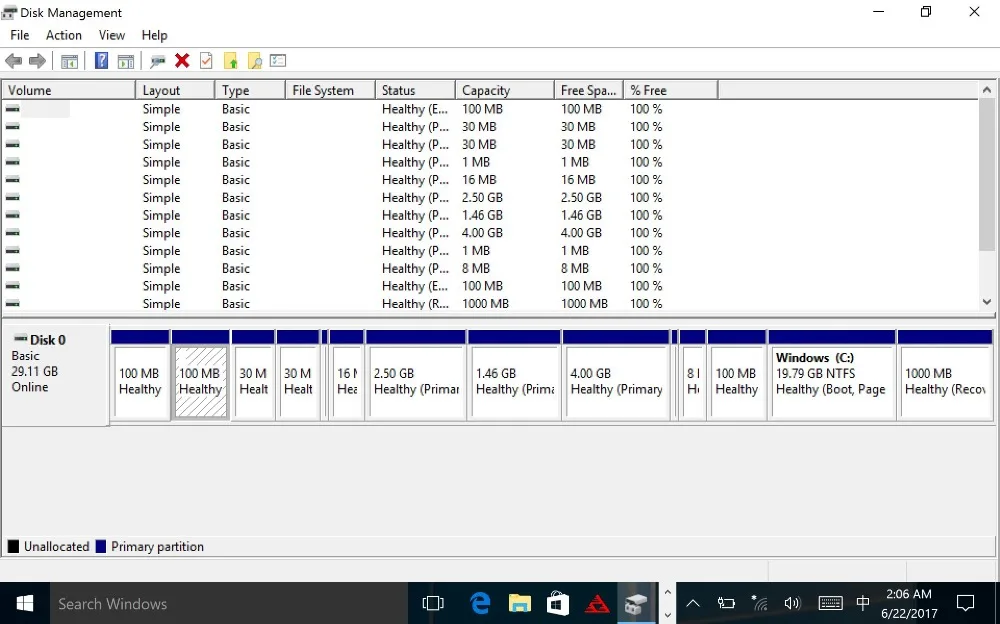This screenshot has width=1000, height=624.
Task: Open File Explorer from the taskbar
Action: 519,603
